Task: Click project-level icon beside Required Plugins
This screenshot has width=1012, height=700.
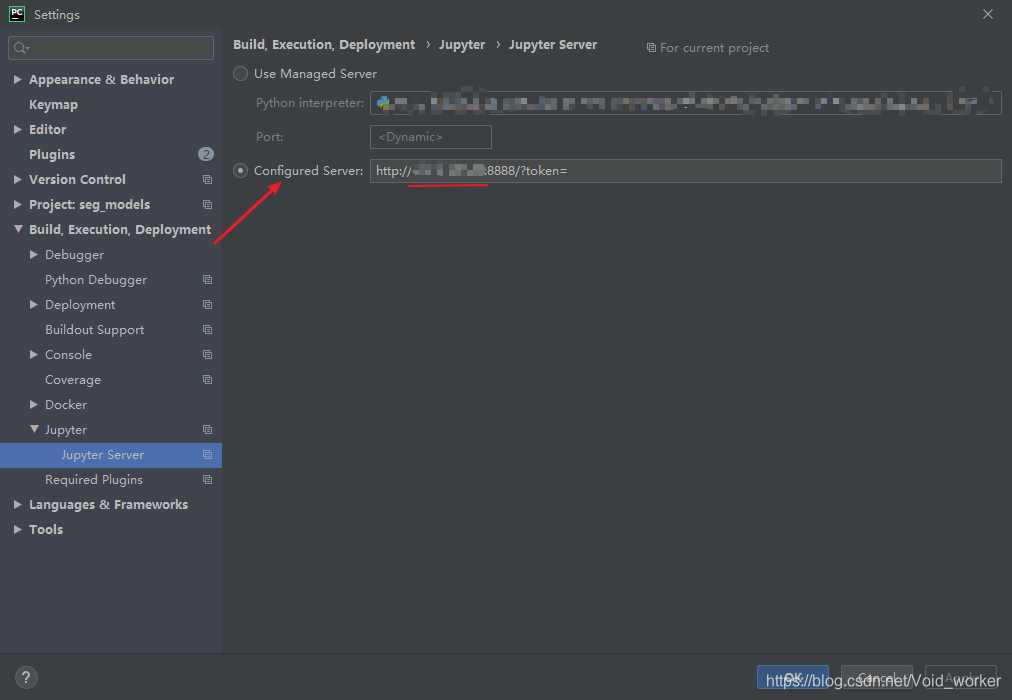Action: click(x=207, y=479)
